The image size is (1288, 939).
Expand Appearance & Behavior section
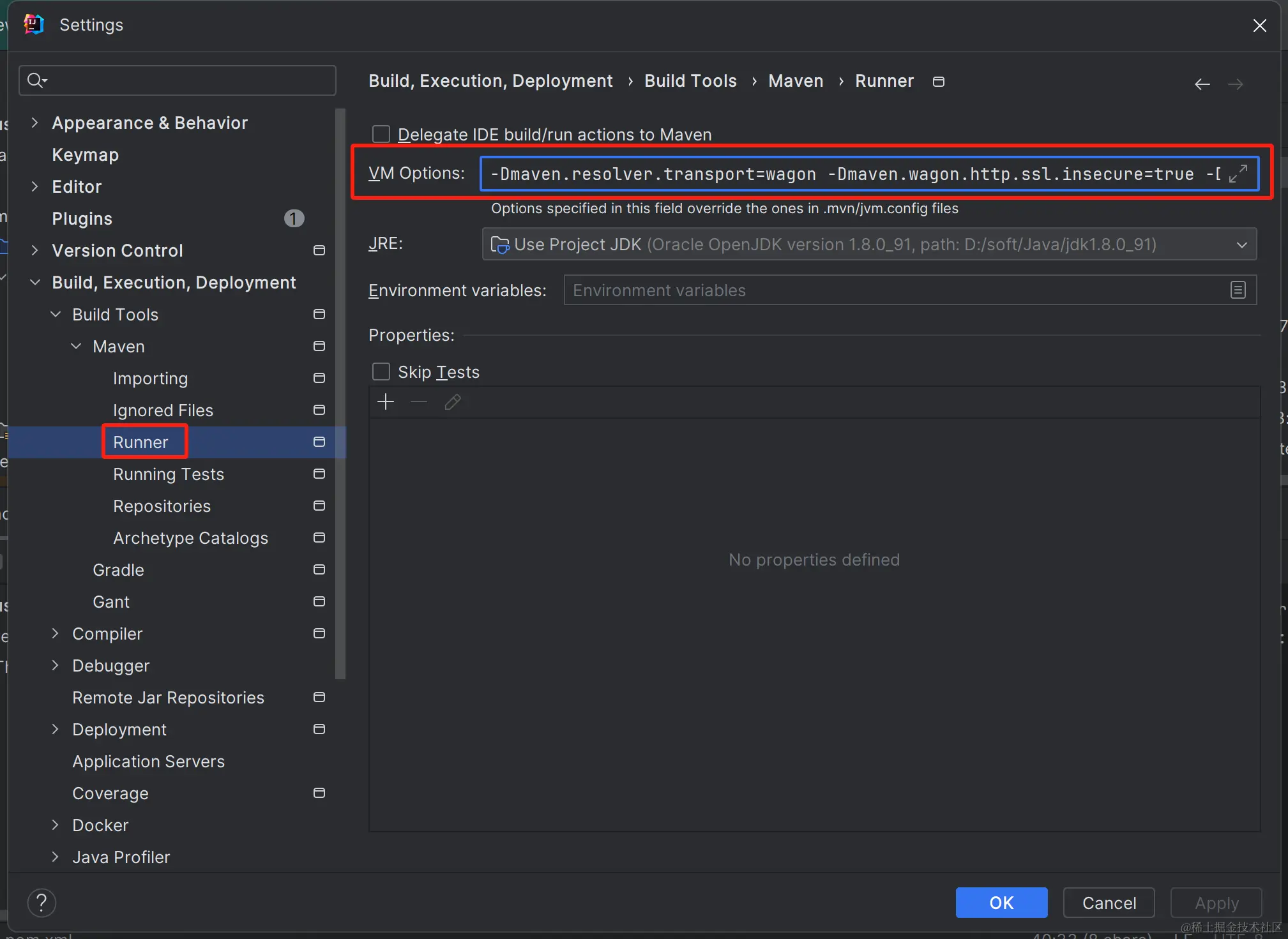click(35, 123)
